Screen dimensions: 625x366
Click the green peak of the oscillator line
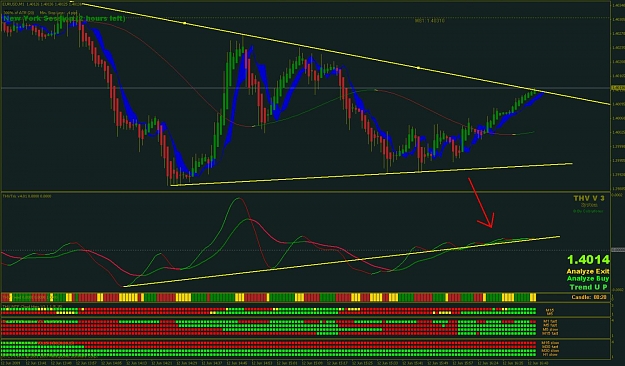(x=238, y=198)
